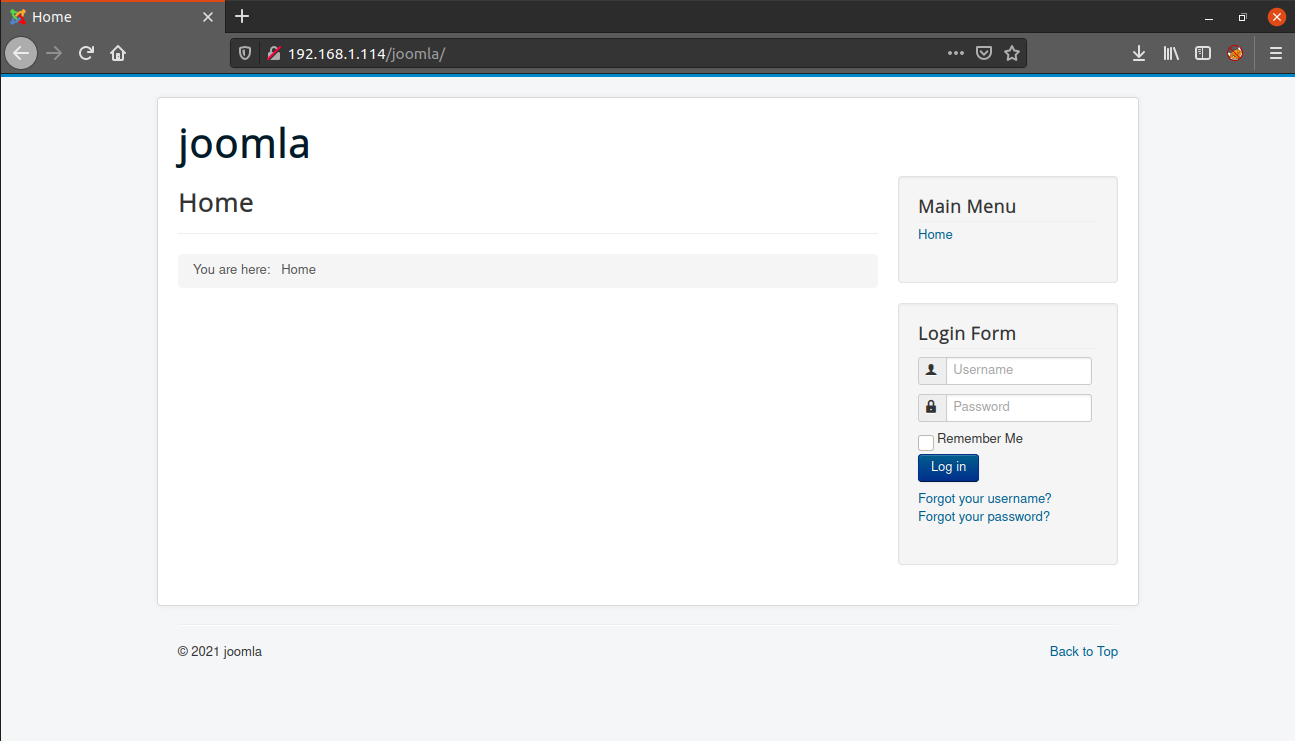Open Forgot your password link
Viewport: 1295px width, 741px height.
tap(984, 517)
